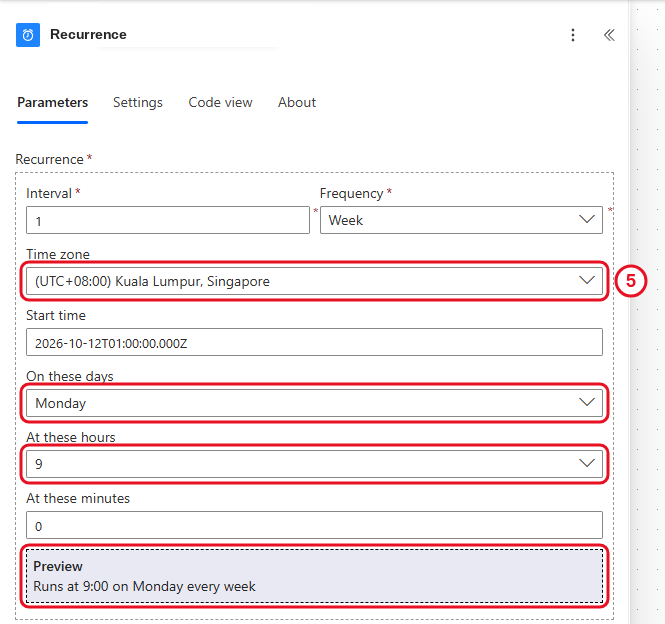
Task: Click the Interval input field
Action: [168, 220]
